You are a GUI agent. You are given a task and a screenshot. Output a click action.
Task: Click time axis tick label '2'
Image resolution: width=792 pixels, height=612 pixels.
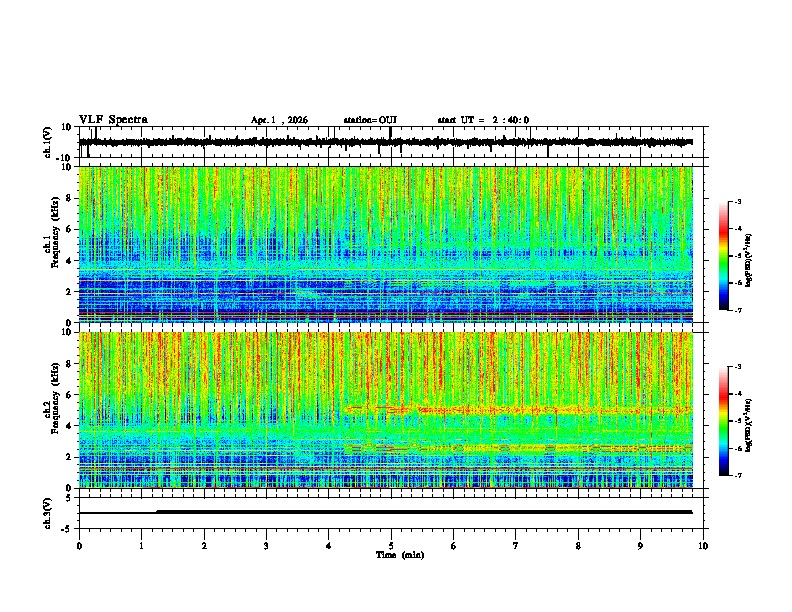tap(204, 546)
